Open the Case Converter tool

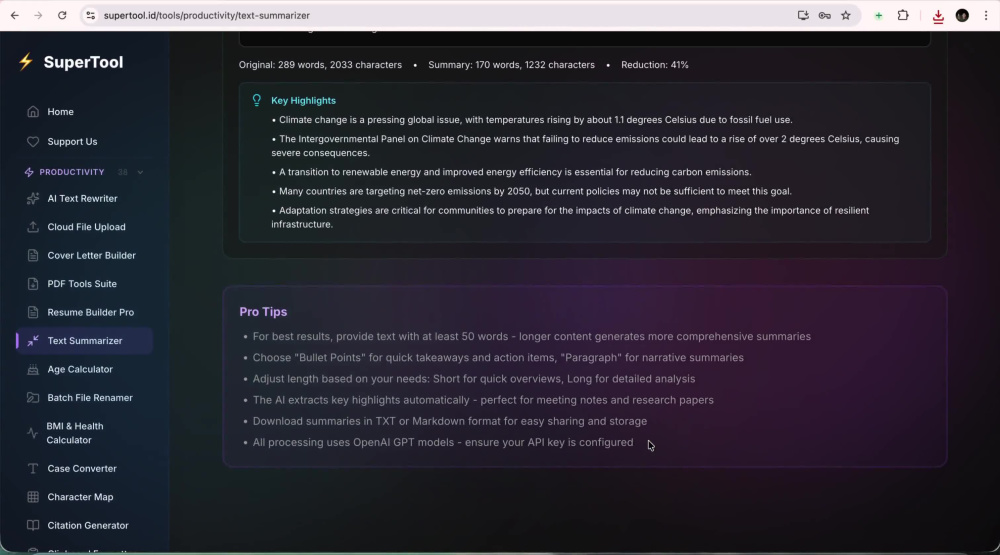(x=84, y=468)
